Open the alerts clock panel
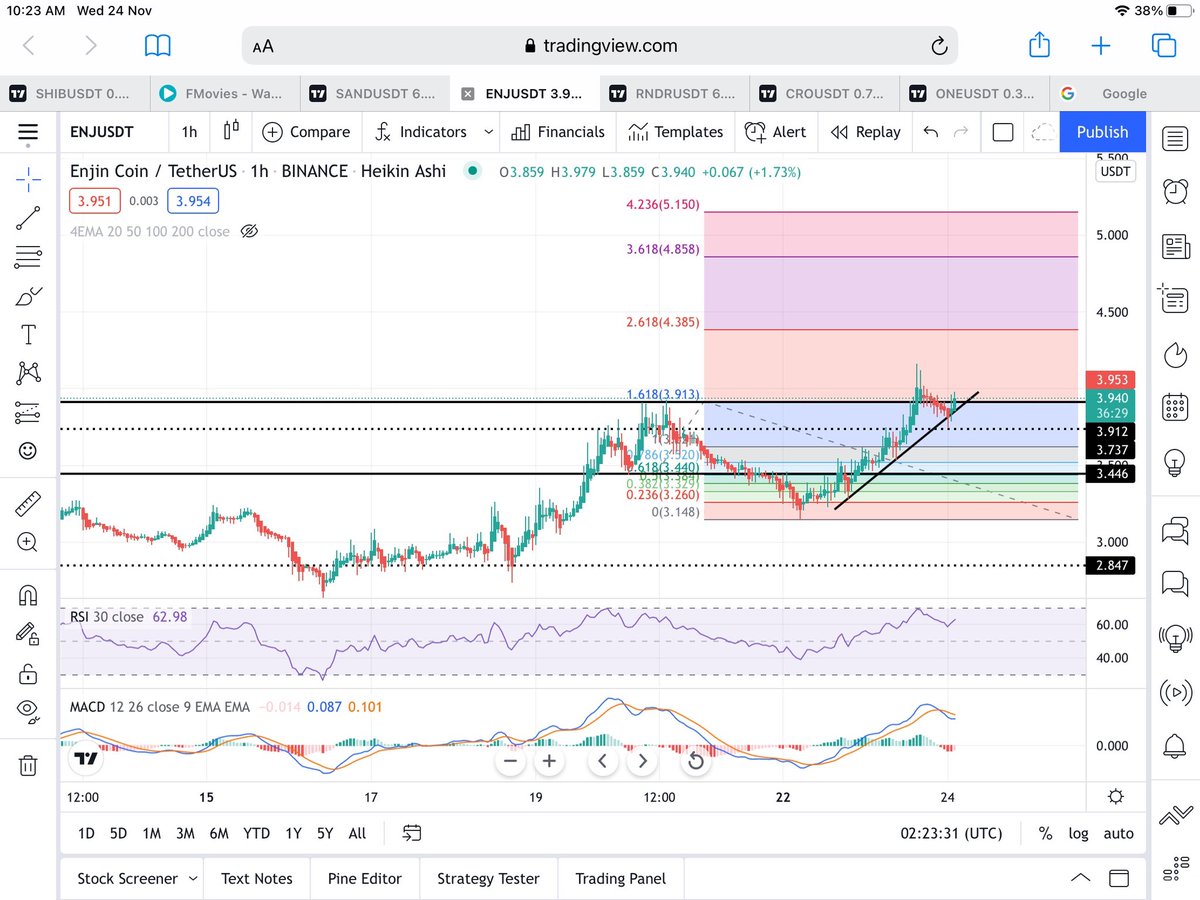The width and height of the screenshot is (1200, 900). [x=1175, y=190]
